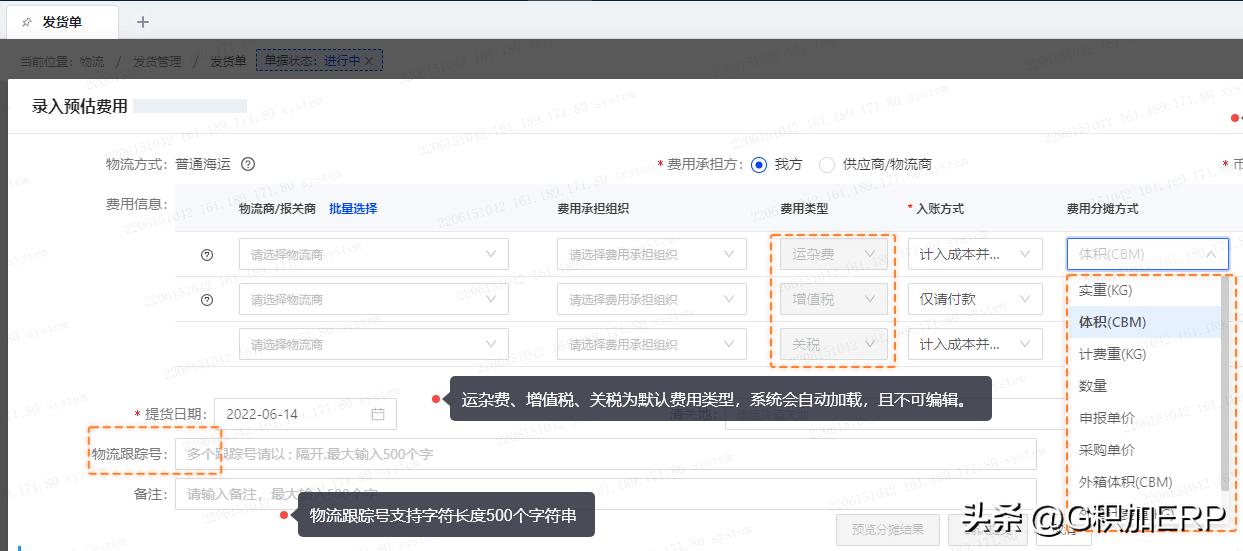Open 入账方式 dropdown in 关税 row

coord(974,344)
